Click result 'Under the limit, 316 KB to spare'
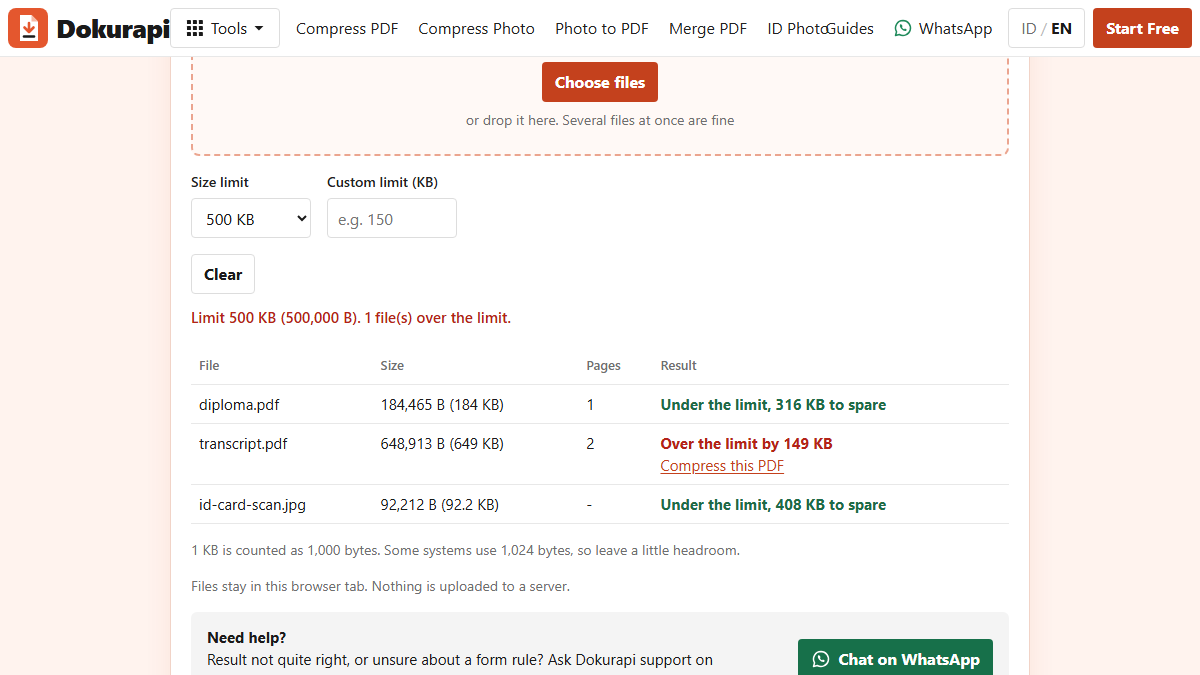 click(773, 405)
